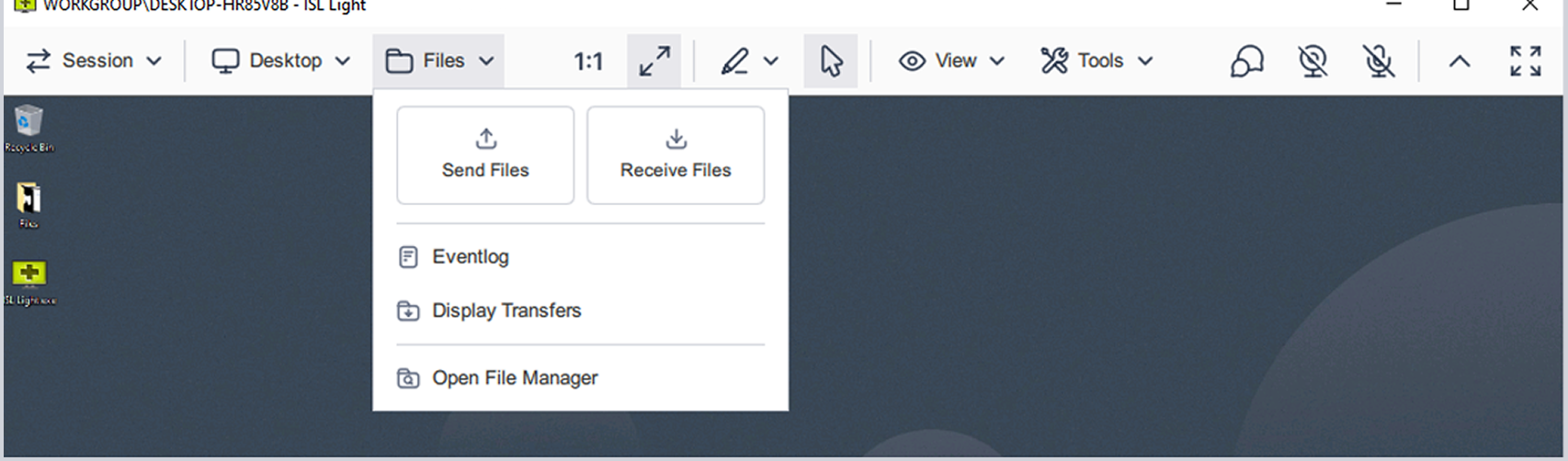Set 1:1 actual size scaling
The width and height of the screenshot is (1568, 461).
(588, 62)
